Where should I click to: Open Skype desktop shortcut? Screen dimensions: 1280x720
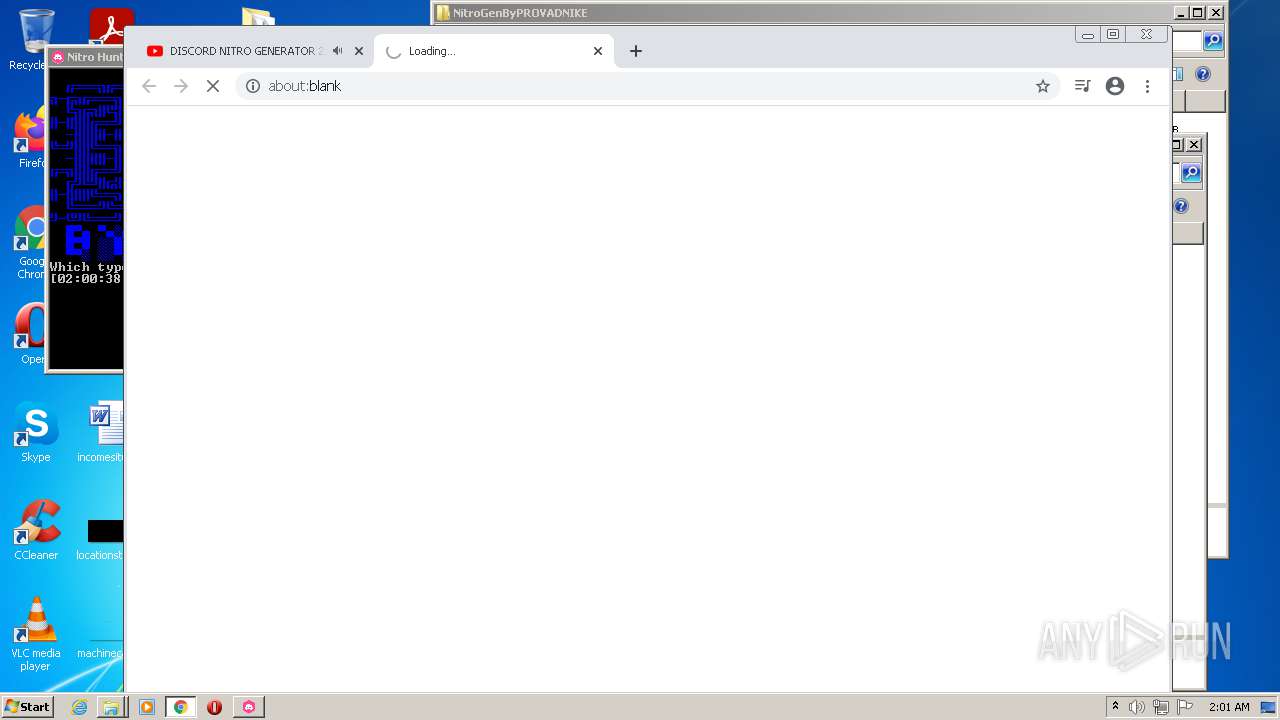tap(35, 433)
